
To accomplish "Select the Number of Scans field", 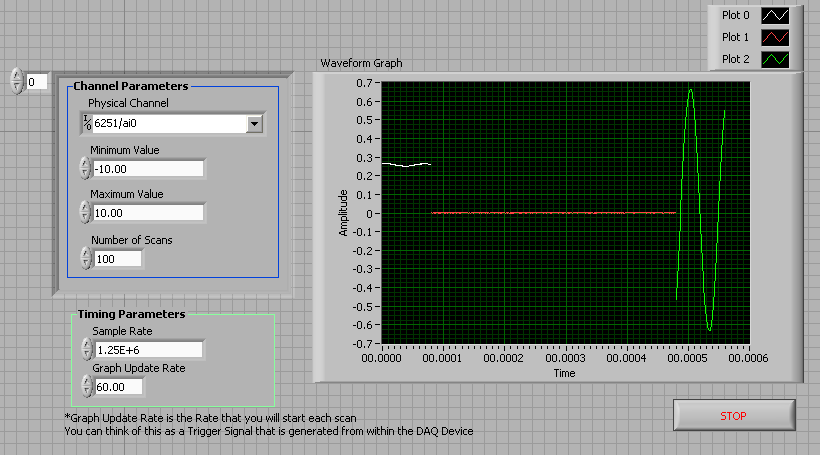I will pyautogui.click(x=117, y=258).
